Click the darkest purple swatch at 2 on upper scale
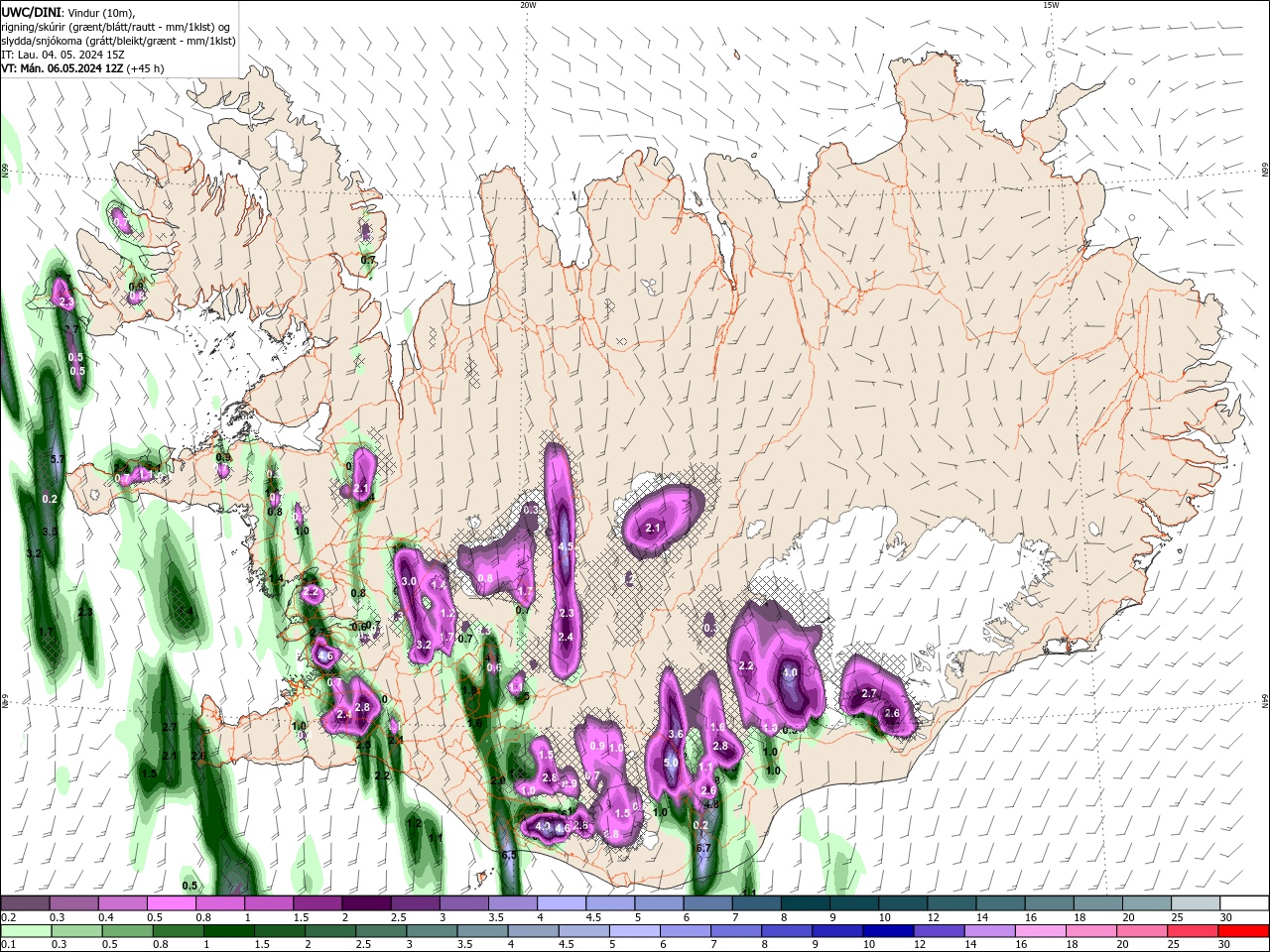 pyautogui.click(x=366, y=903)
